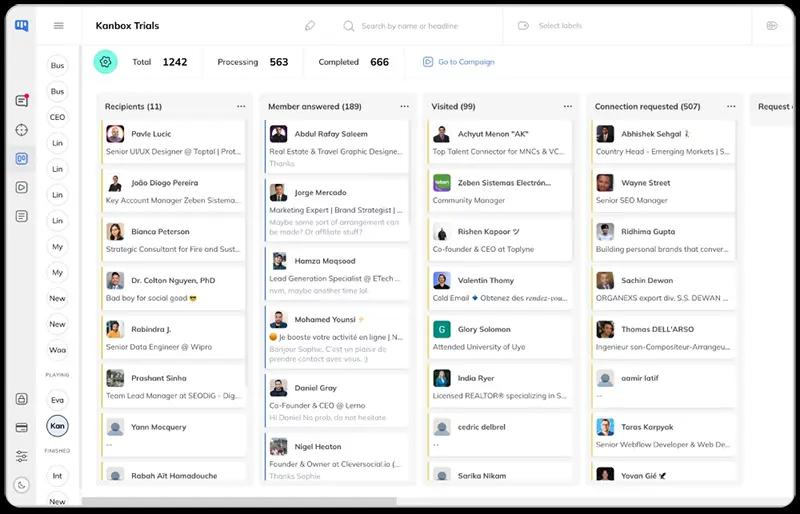Open the billing card icon in sidebar
The image size is (800, 514).
click(21, 428)
